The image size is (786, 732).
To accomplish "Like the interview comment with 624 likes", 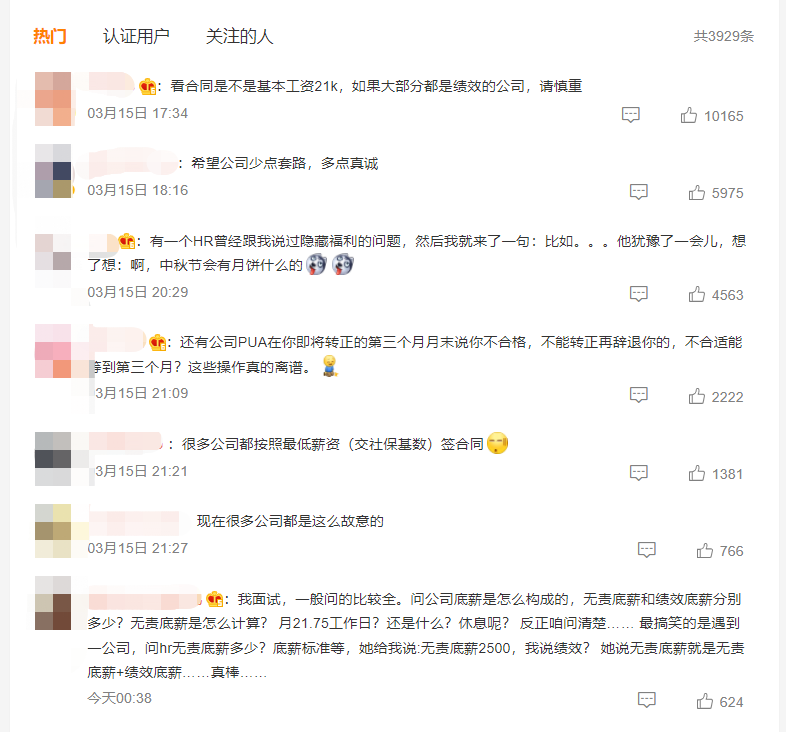I will [x=705, y=701].
